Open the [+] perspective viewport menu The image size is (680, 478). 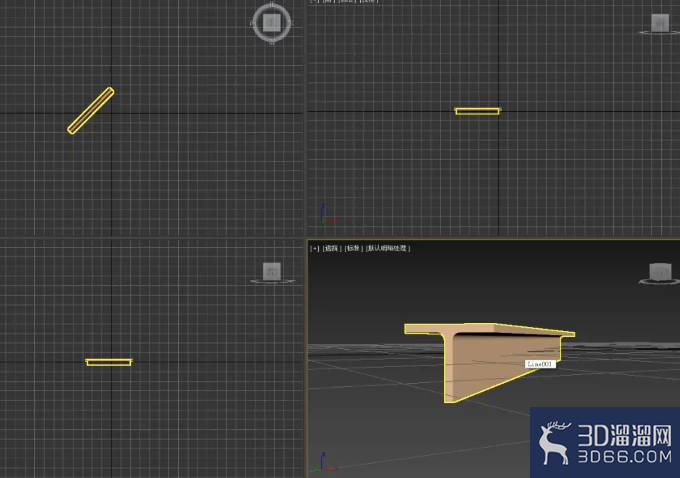click(x=315, y=248)
